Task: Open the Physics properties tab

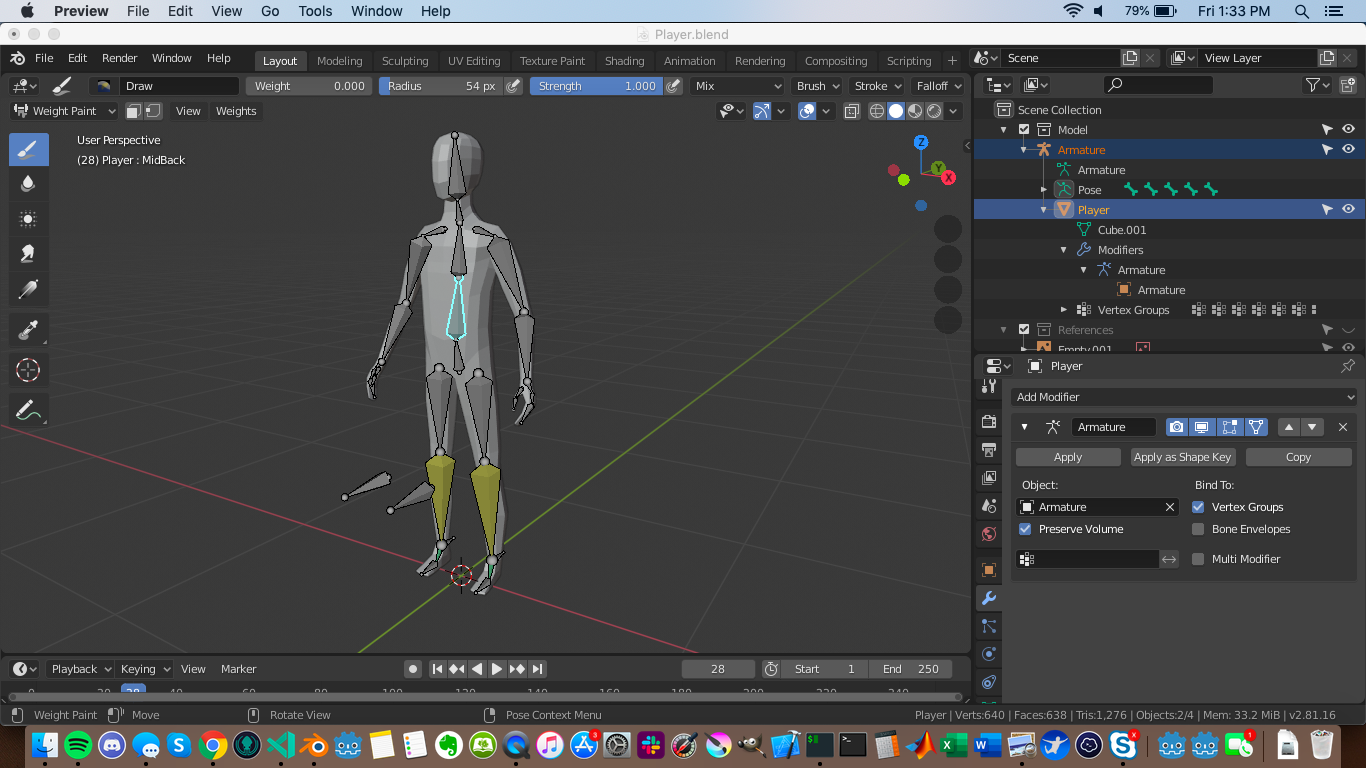Action: point(989,654)
